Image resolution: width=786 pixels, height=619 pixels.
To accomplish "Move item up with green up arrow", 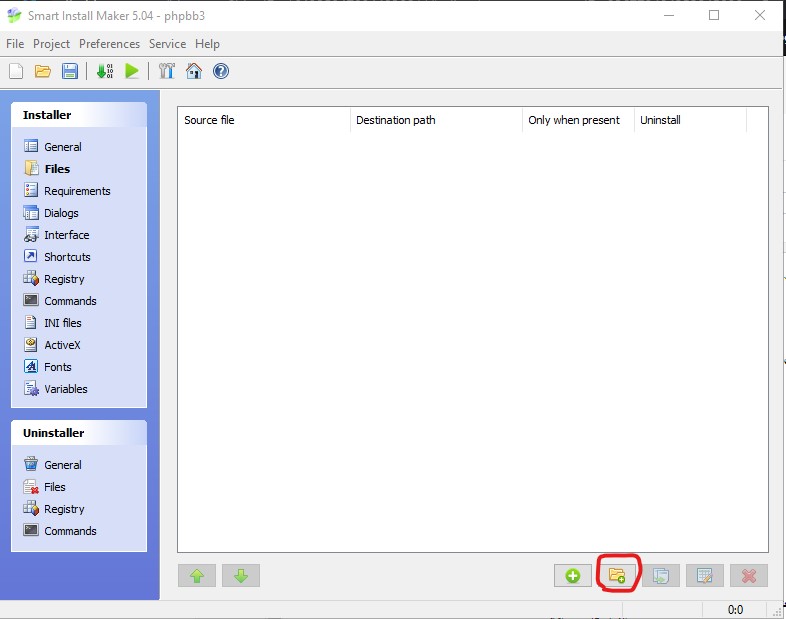I will pos(197,575).
